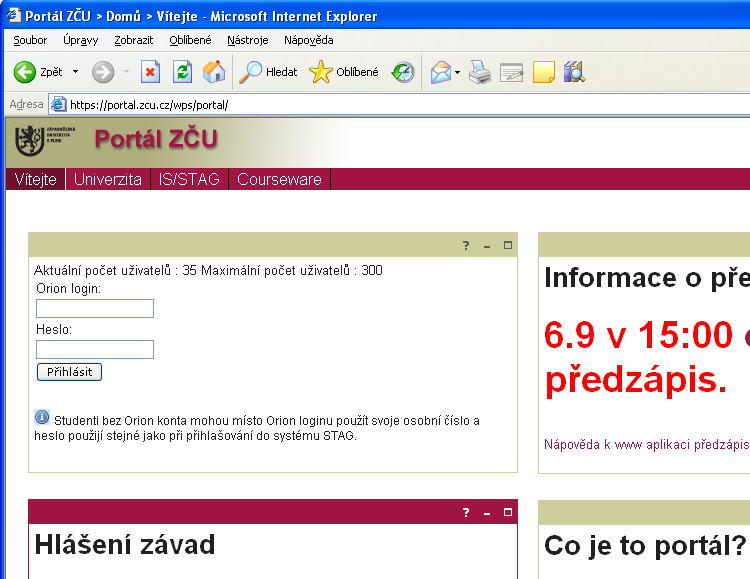
Task: Open the Nápověda menu
Action: click(x=309, y=40)
